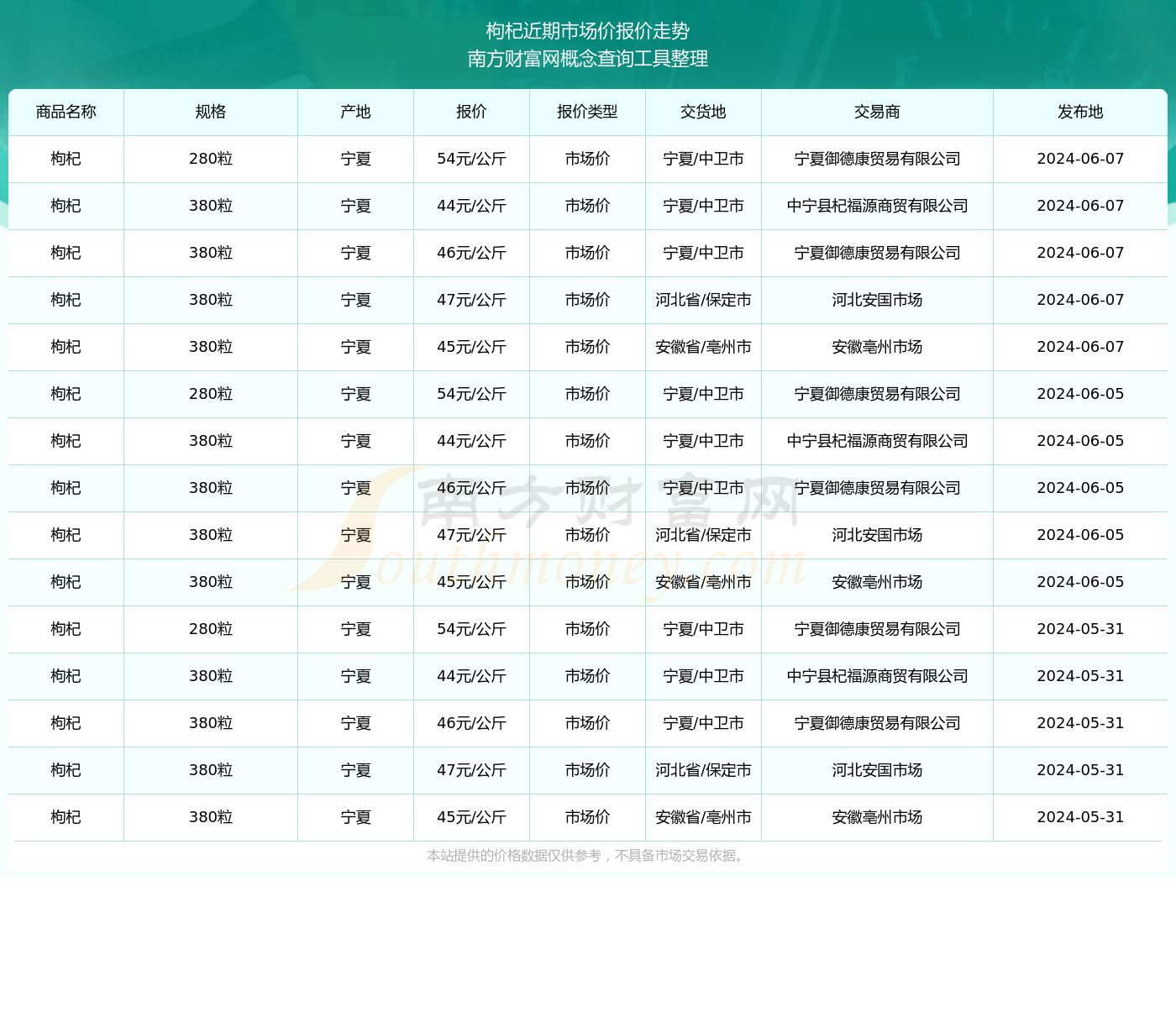Click 280粒 spec in the 2024-05-31 row
Viewport: 1176px width, 1012px height.
[x=211, y=629]
